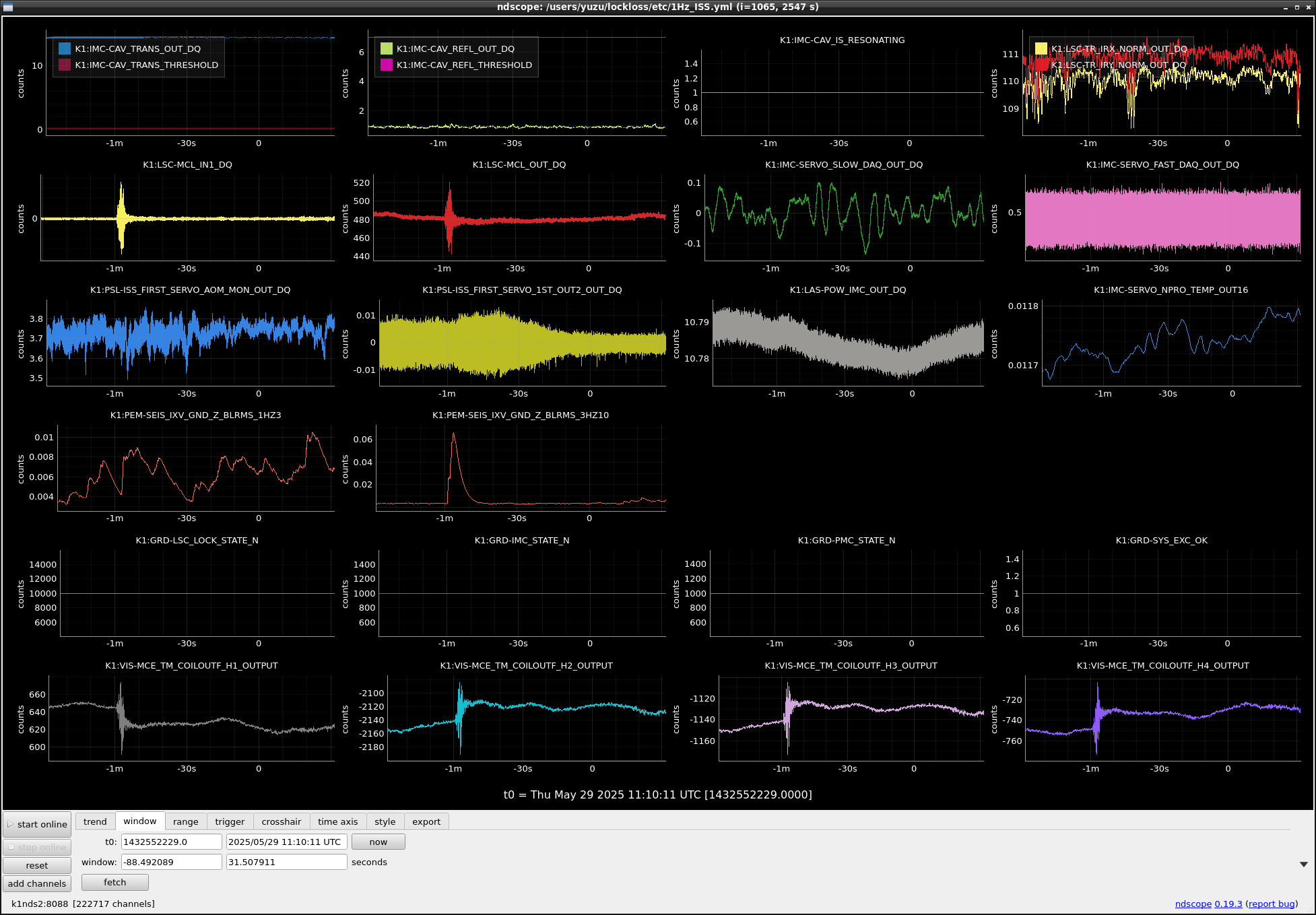
Task: Click the K1:IMC-SERVO_FAST_DAQ_OUT_DQ plot title
Action: (x=1162, y=164)
